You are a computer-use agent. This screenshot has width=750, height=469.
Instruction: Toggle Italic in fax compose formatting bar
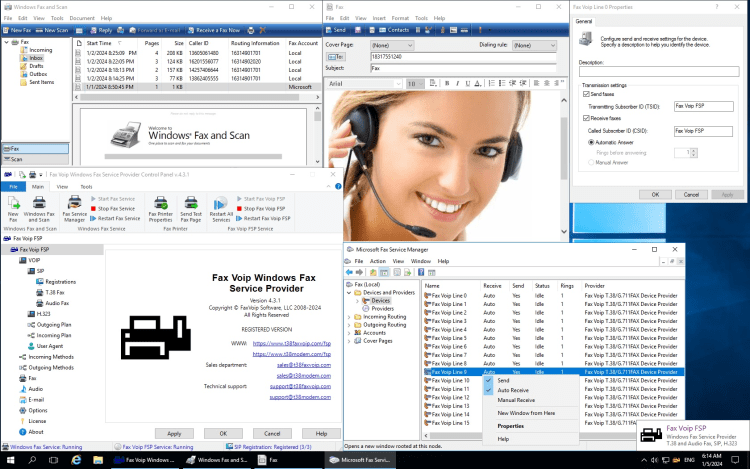(457, 84)
